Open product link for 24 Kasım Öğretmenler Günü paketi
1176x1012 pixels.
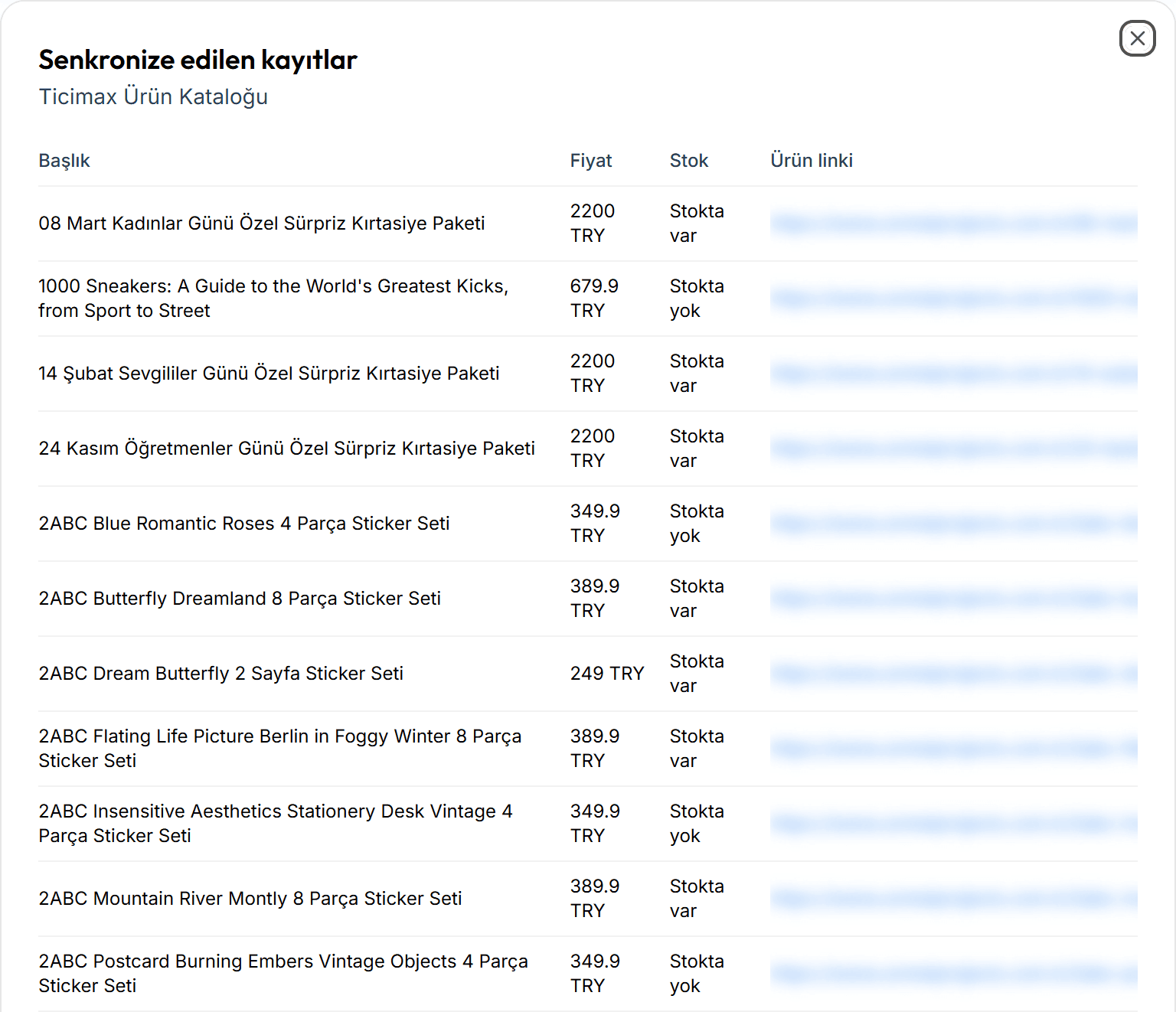tap(954, 449)
